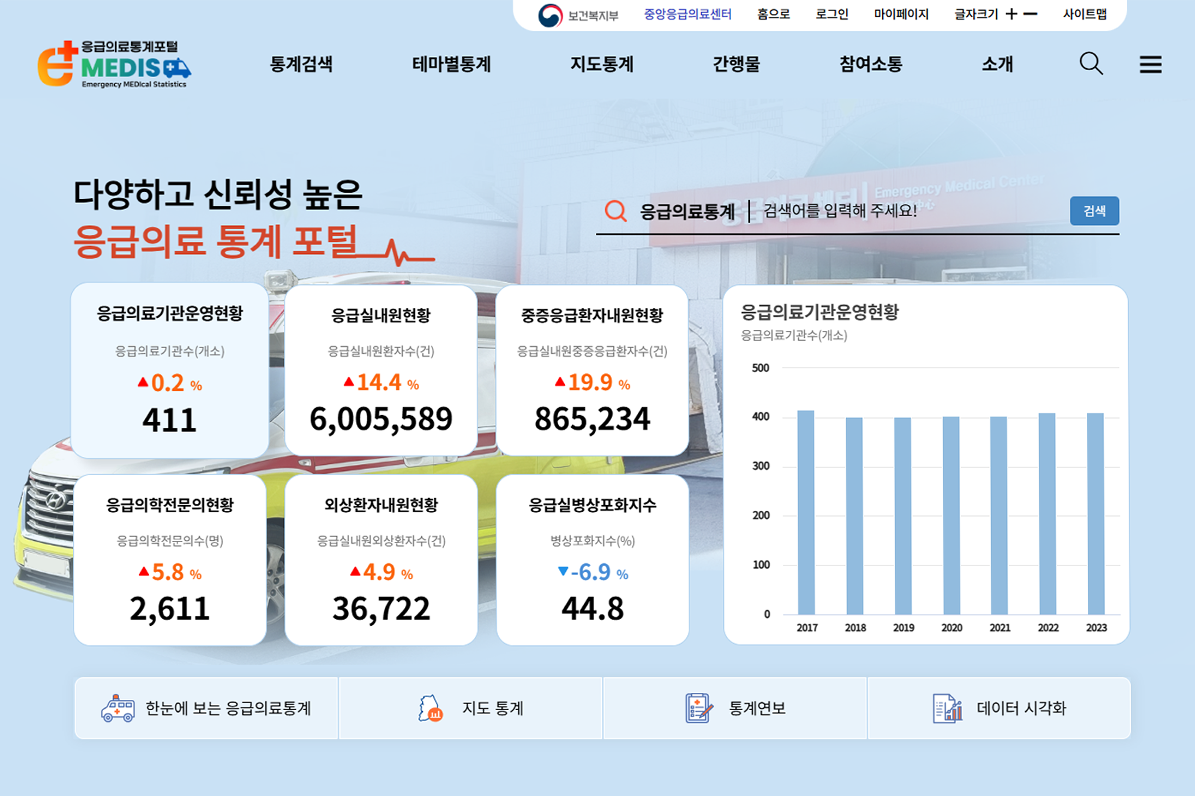Screen dimensions: 1195x796
Task: Expand the 간행물 navigation menu
Action: (x=736, y=64)
